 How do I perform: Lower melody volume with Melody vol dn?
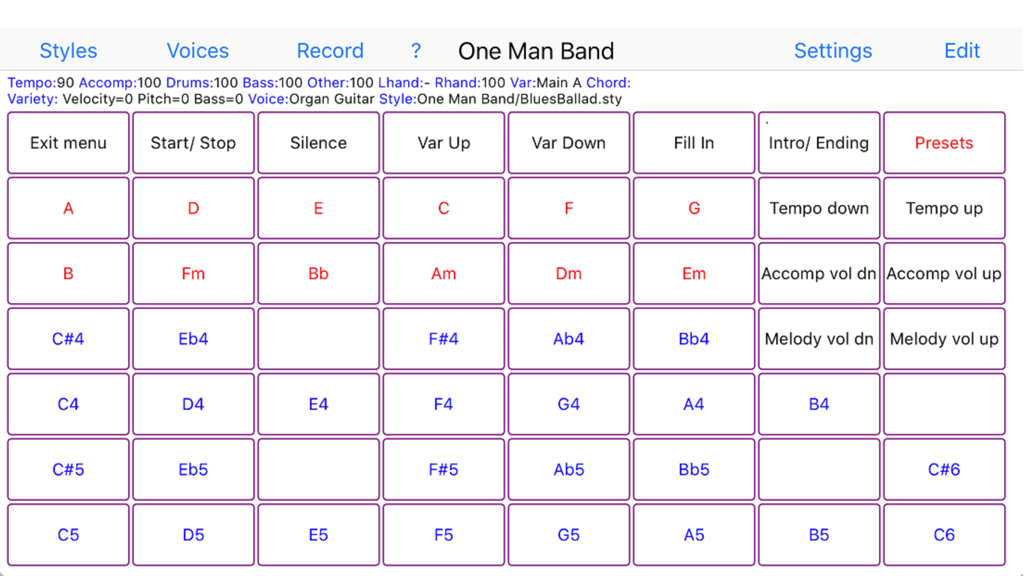[x=818, y=338]
